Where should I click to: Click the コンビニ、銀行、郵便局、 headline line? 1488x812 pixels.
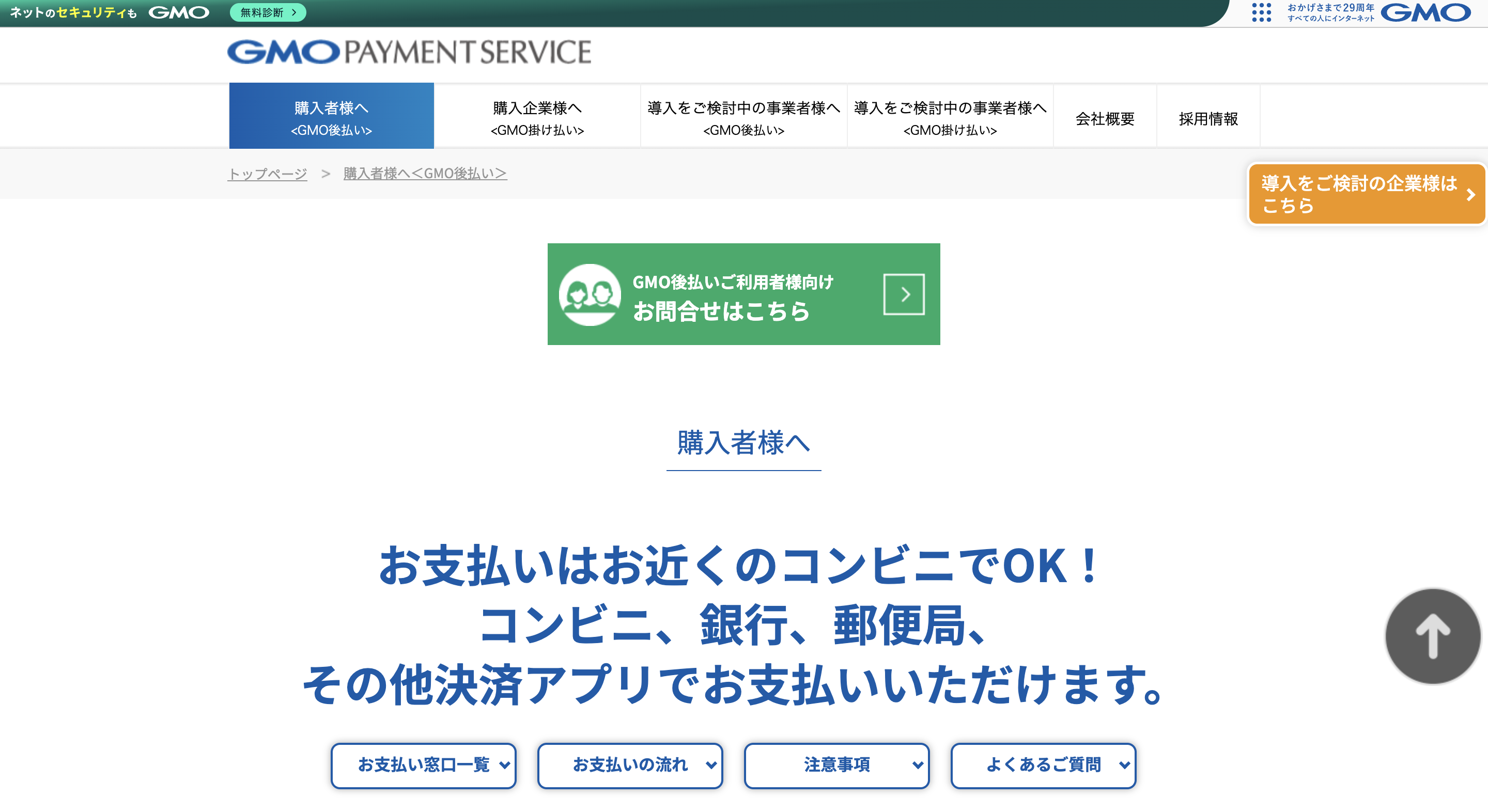[x=734, y=625]
